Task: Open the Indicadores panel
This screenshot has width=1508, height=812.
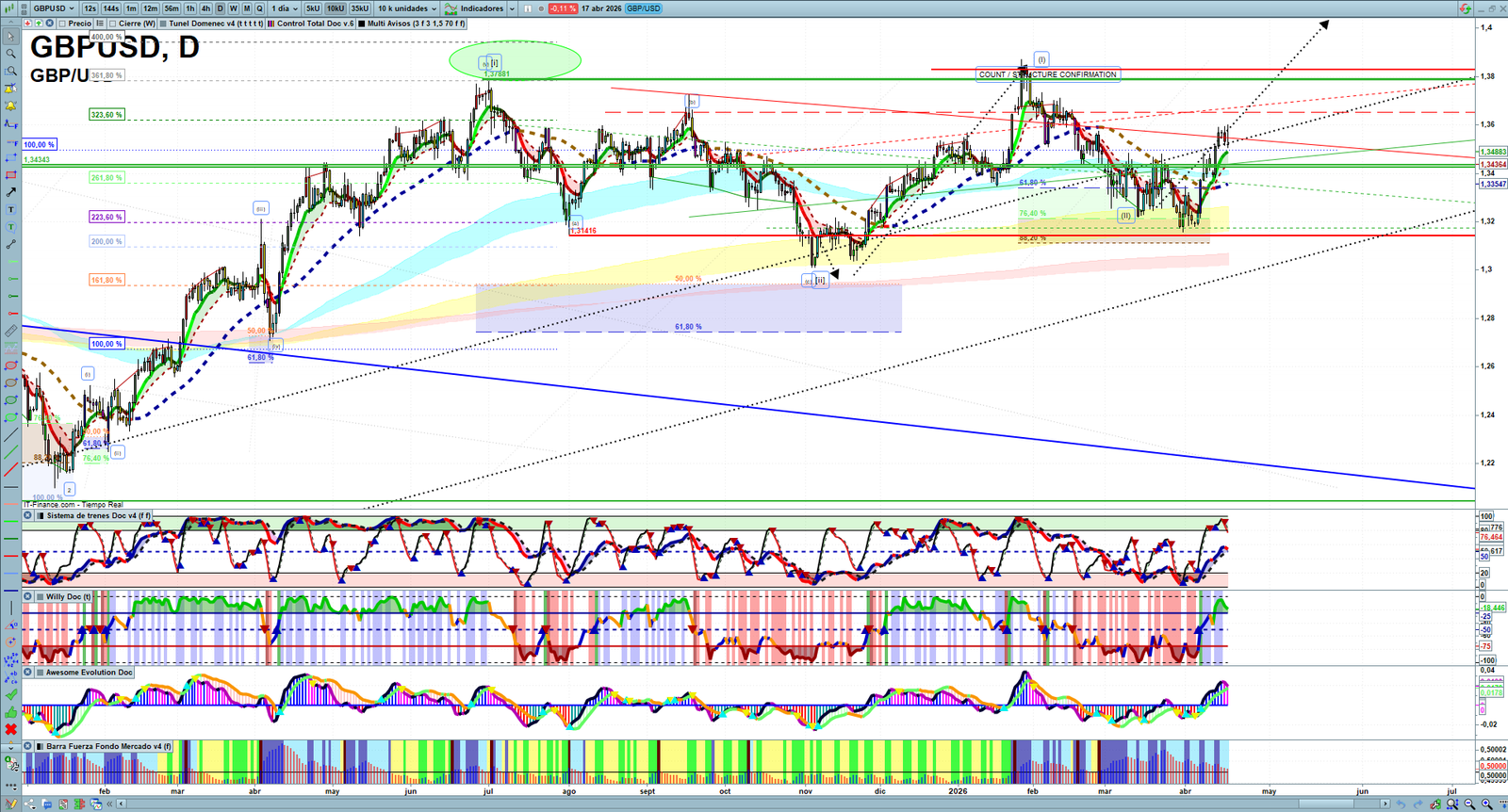Action: (480, 8)
